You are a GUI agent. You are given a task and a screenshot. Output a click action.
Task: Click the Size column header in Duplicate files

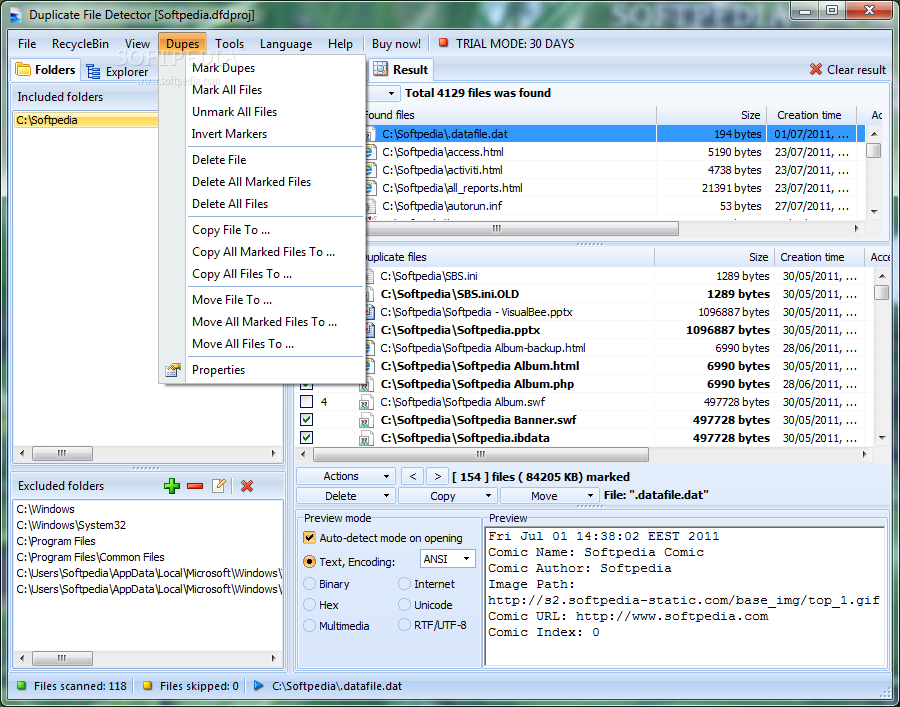pos(715,257)
